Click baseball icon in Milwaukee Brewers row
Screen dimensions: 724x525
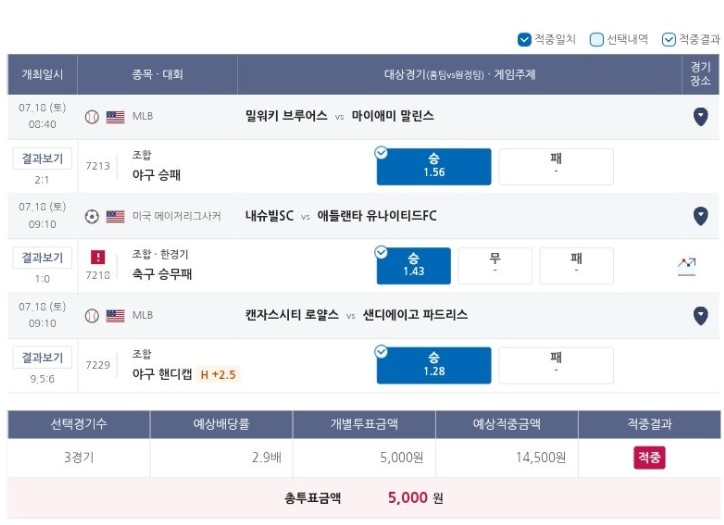(x=92, y=117)
